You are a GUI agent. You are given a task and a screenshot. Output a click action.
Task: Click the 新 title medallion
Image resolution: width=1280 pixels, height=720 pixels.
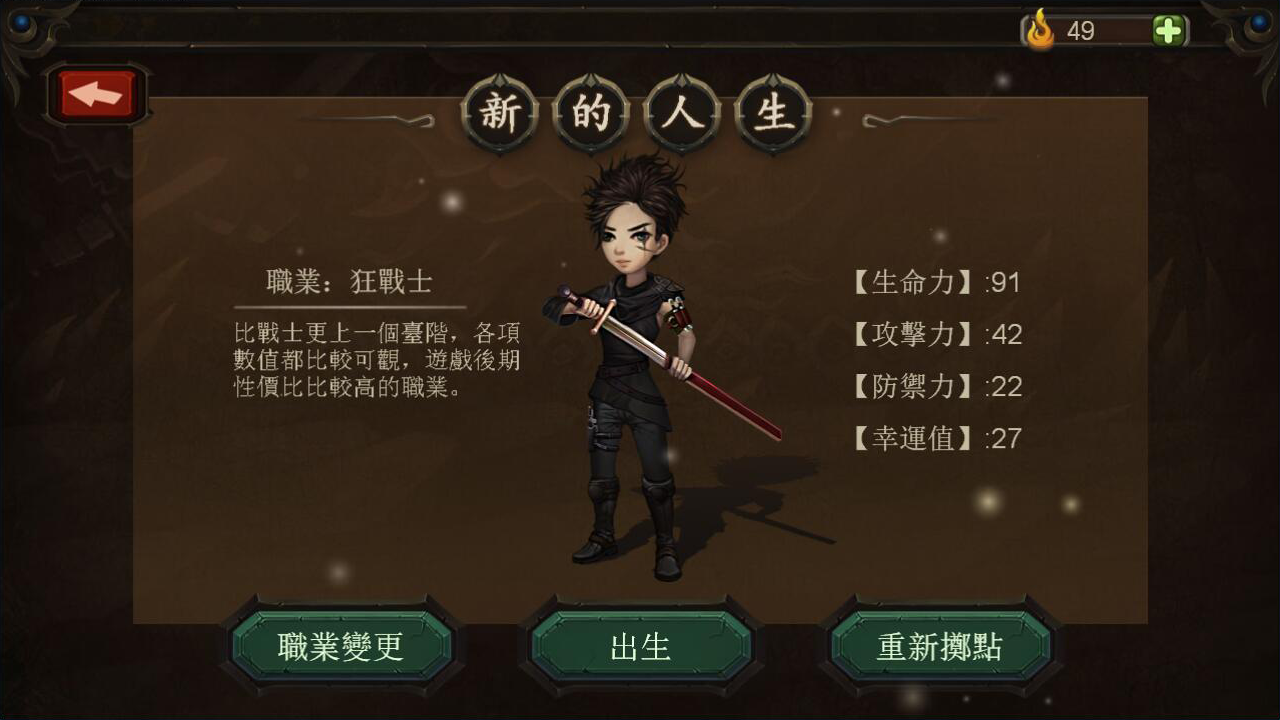click(500, 114)
